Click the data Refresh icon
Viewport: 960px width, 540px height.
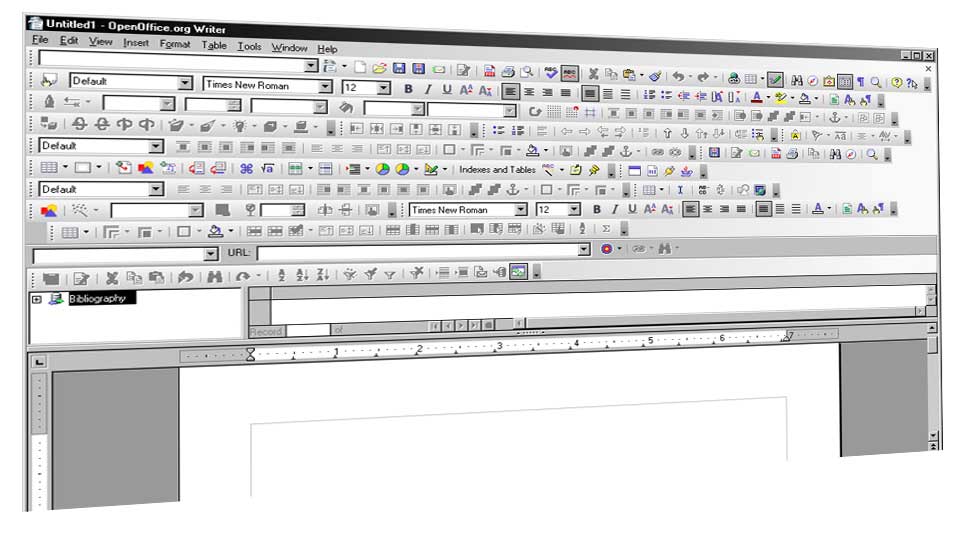click(243, 277)
